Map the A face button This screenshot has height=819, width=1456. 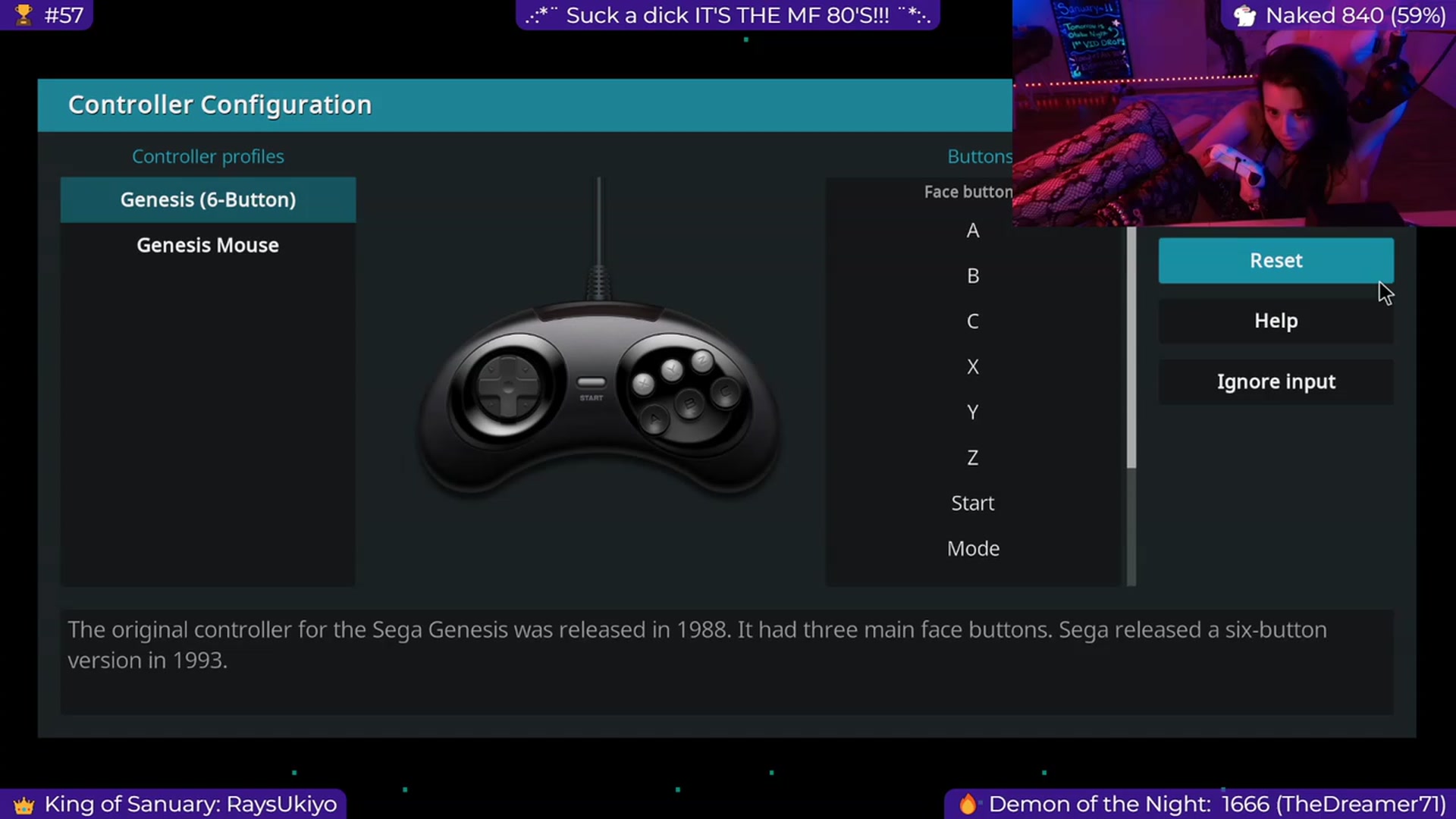point(973,231)
